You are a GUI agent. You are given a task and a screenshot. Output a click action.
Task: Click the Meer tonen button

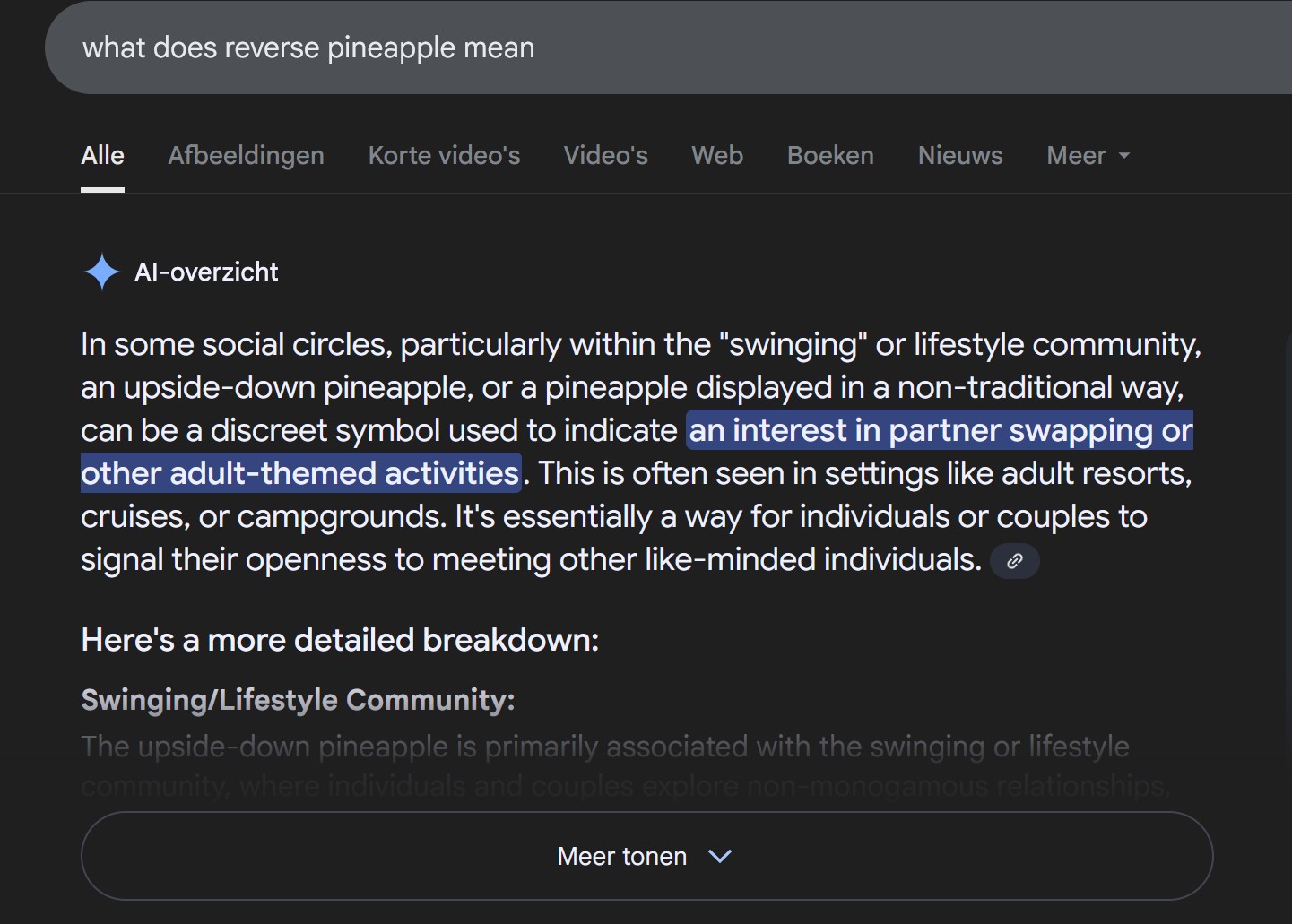[646, 856]
